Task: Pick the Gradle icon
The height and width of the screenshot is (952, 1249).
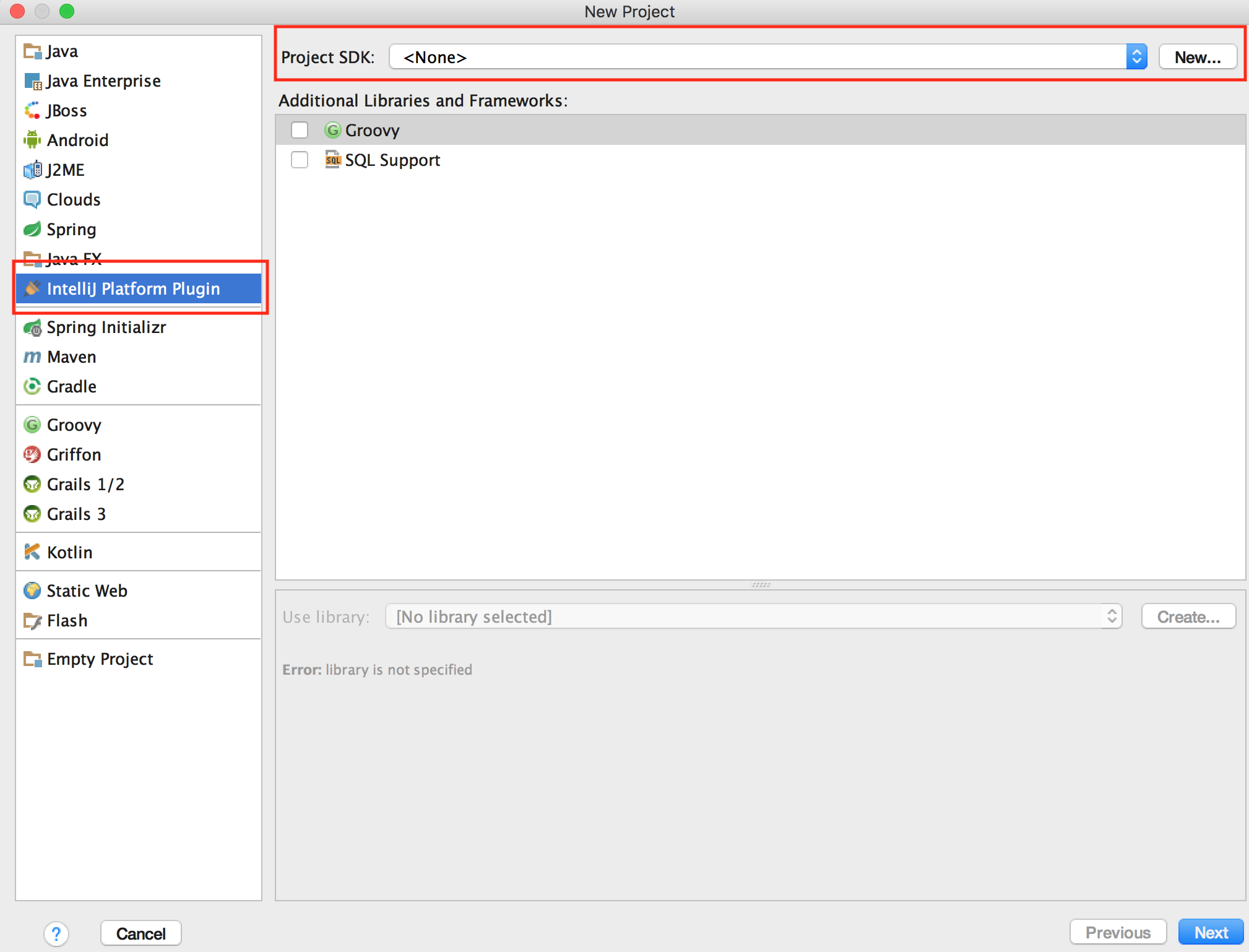Action: [x=32, y=386]
